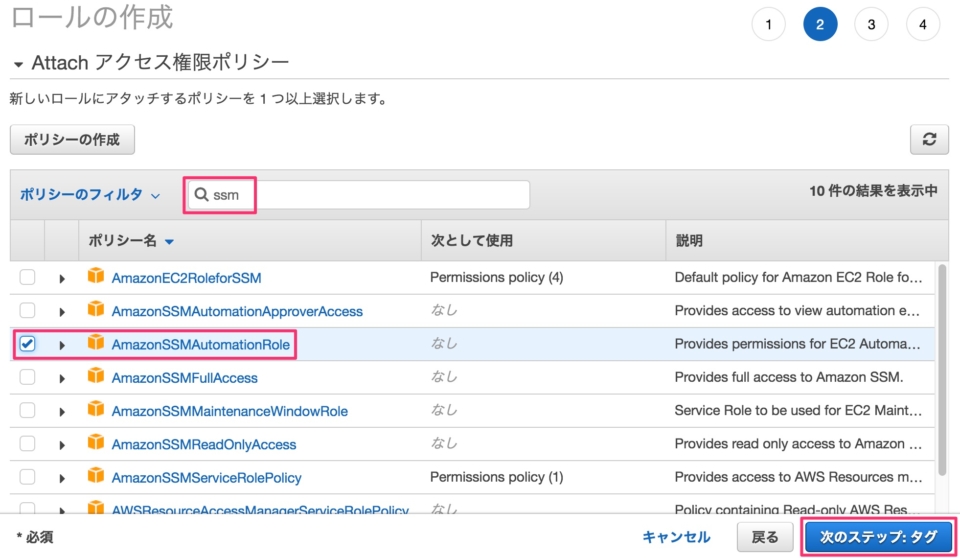Viewport: 960px width, 558px height.
Task: Expand the AmazonSSMReadOnlyAccess row details
Action: pyautogui.click(x=62, y=445)
